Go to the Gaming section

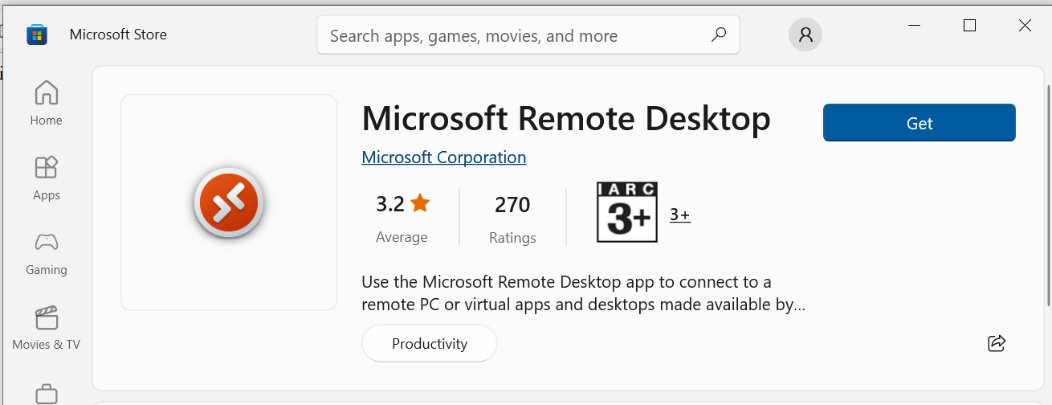[46, 252]
